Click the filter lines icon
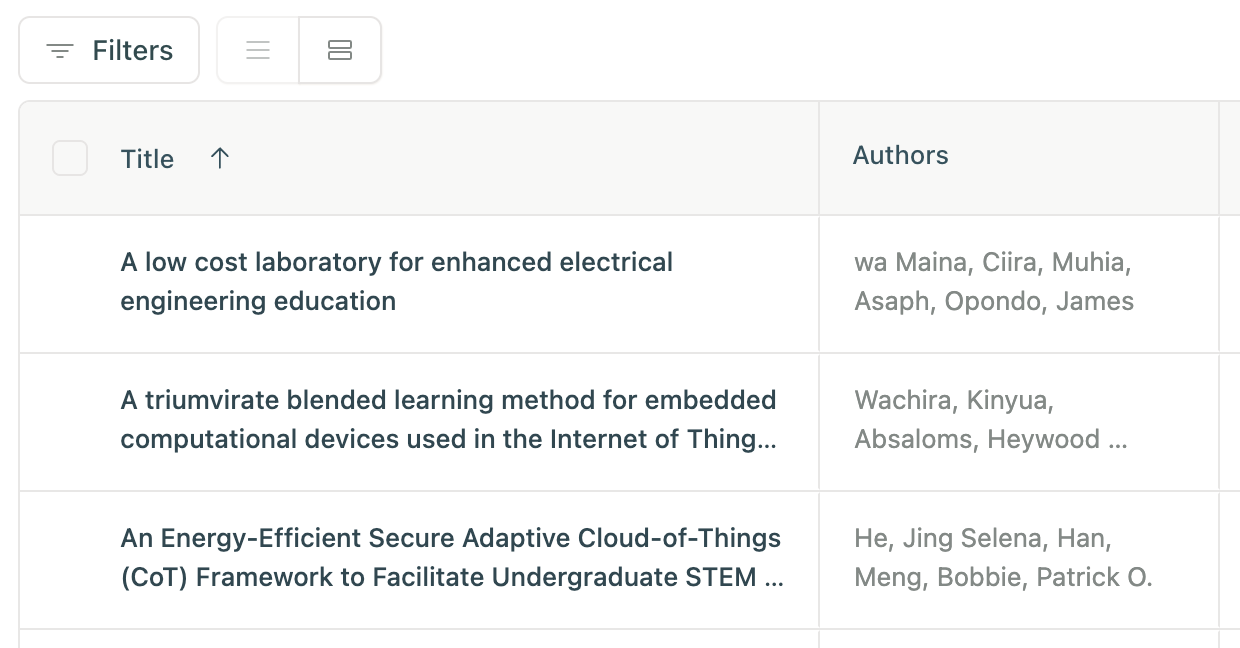This screenshot has width=1240, height=648. (x=60, y=51)
